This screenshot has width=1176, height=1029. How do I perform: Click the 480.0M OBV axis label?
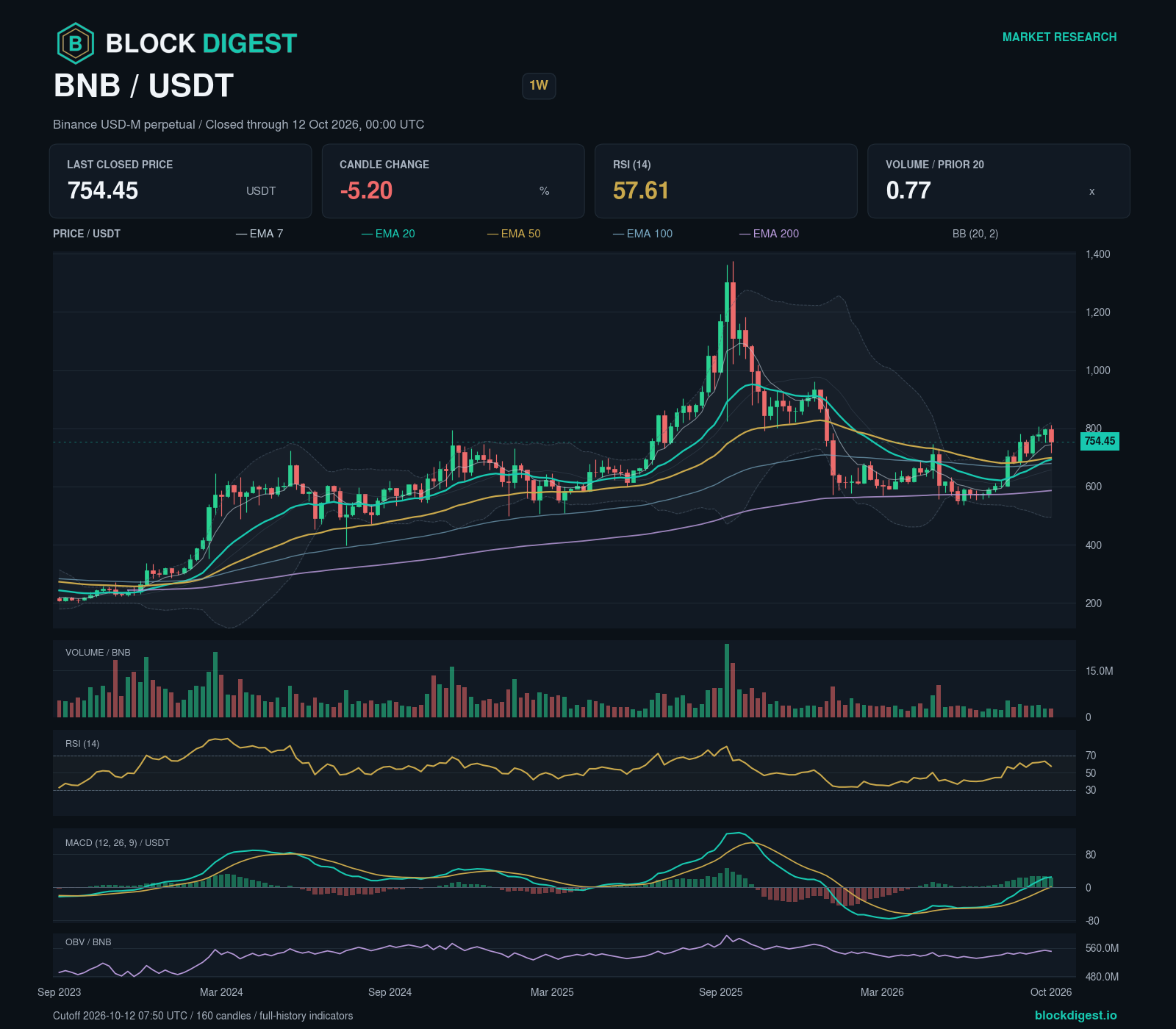click(1102, 977)
